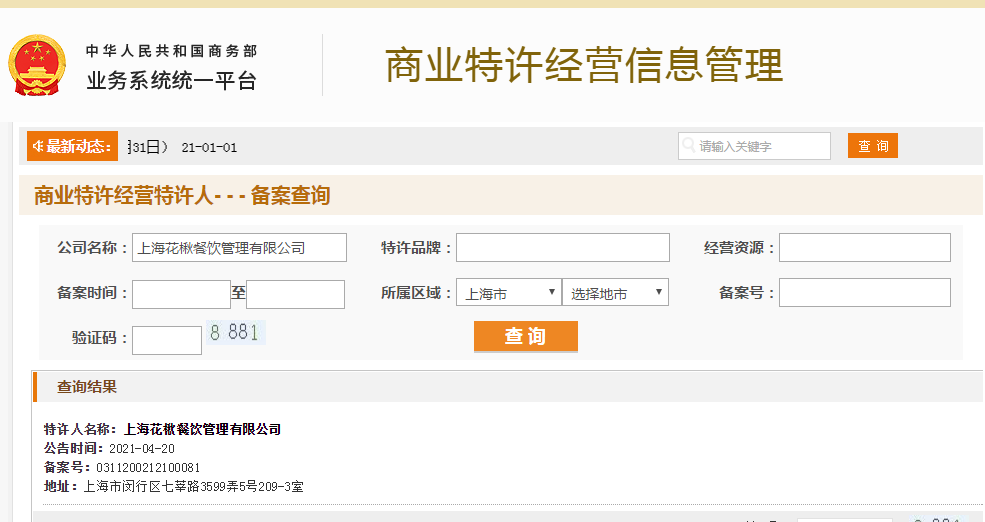Screen dimensions: 985x522
Task: Click the 备案时间 end date field after 至
Action: 295,294
